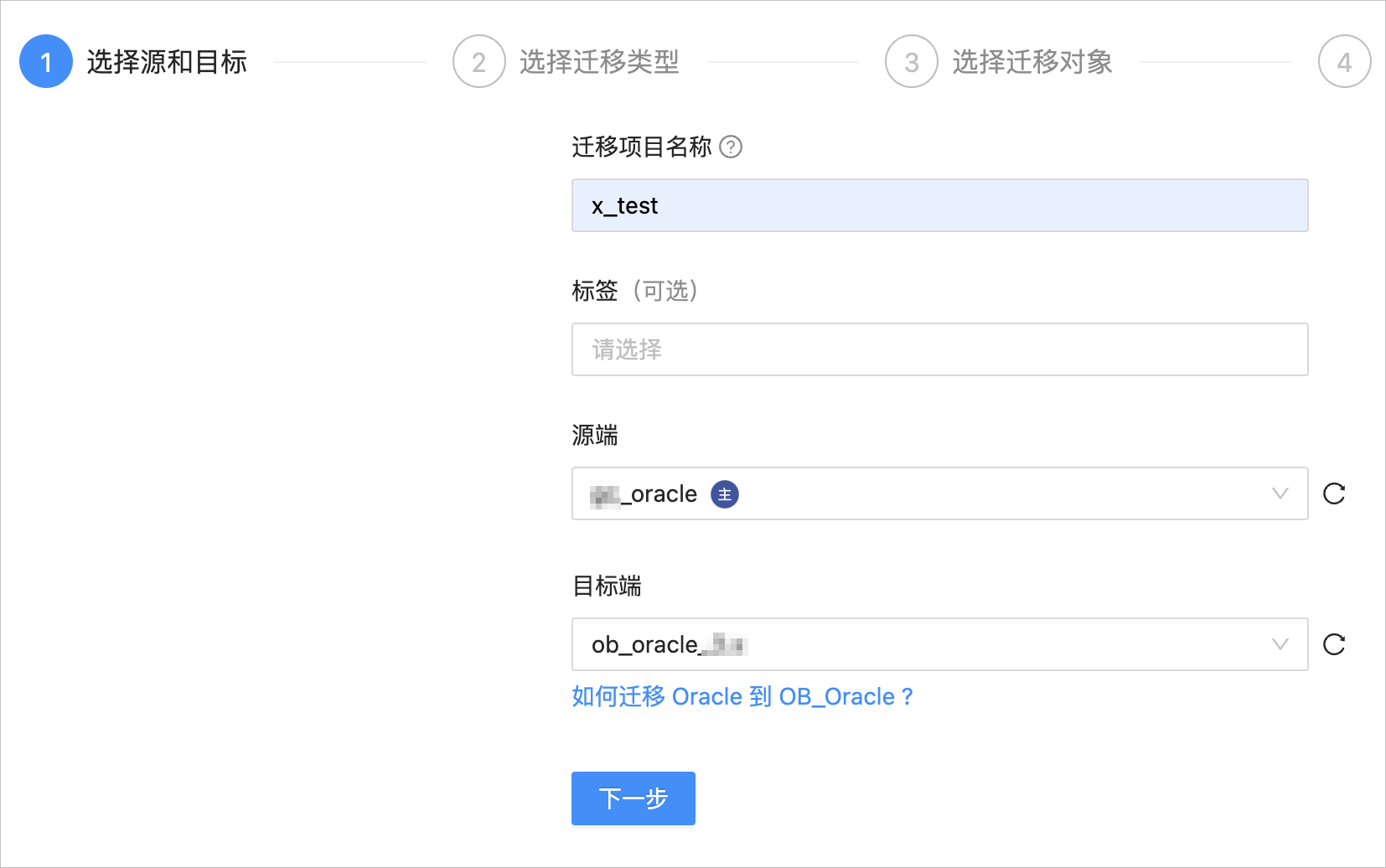Click the help icon beside 迁移项目名称
This screenshot has width=1386, height=868.
(731, 147)
